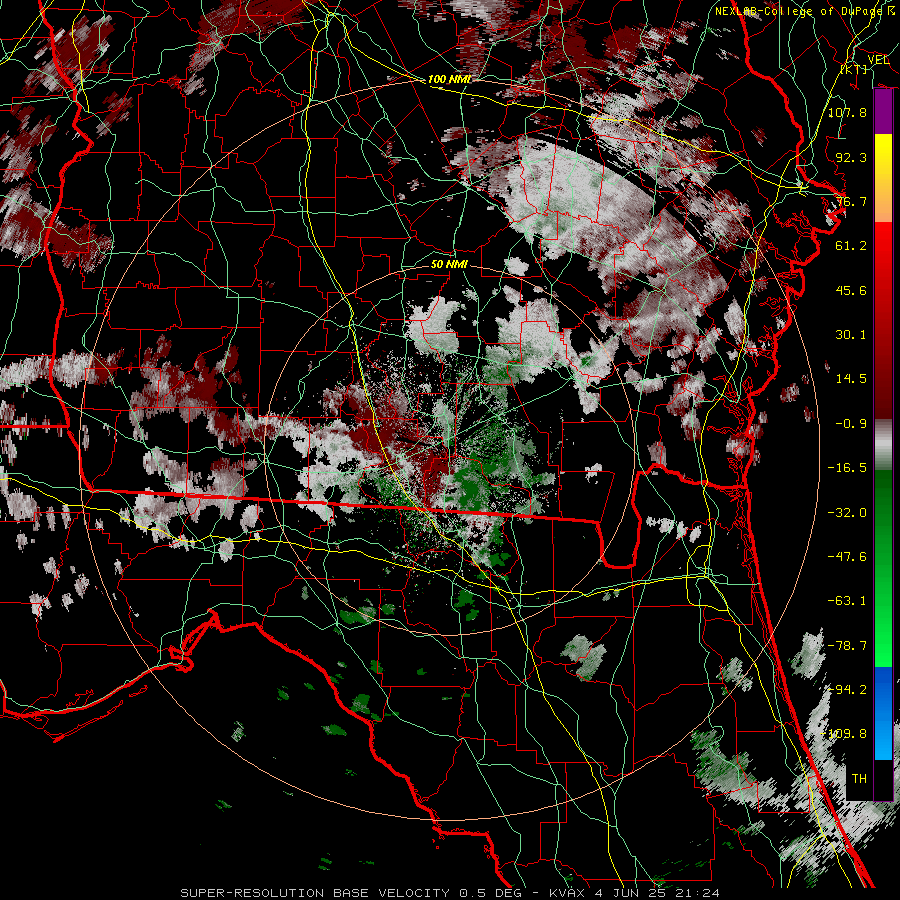Click the TH label on the color scale
This screenshot has width=900, height=900.
pyautogui.click(x=859, y=779)
